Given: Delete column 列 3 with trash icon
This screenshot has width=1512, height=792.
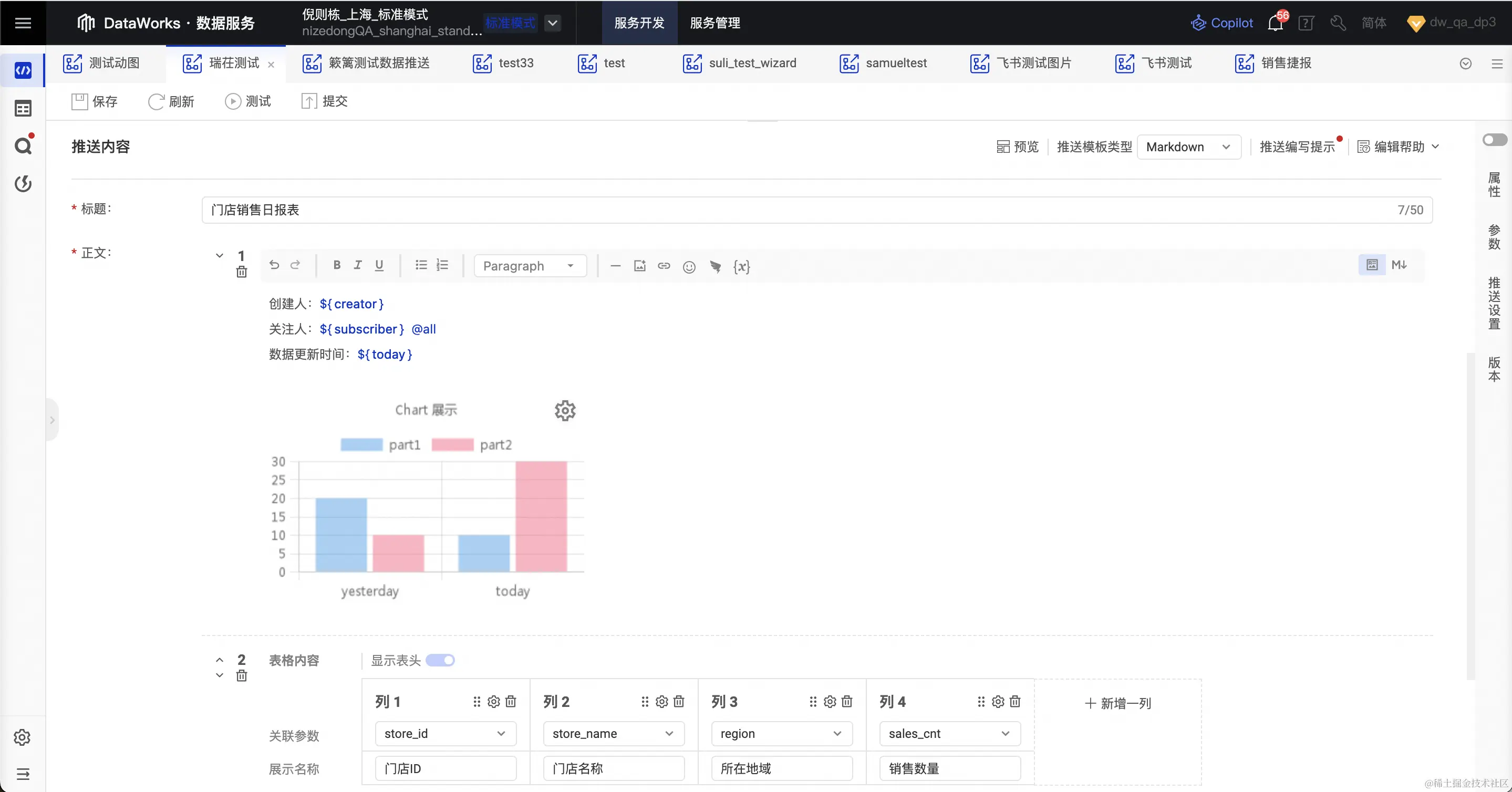Looking at the screenshot, I should pyautogui.click(x=847, y=702).
